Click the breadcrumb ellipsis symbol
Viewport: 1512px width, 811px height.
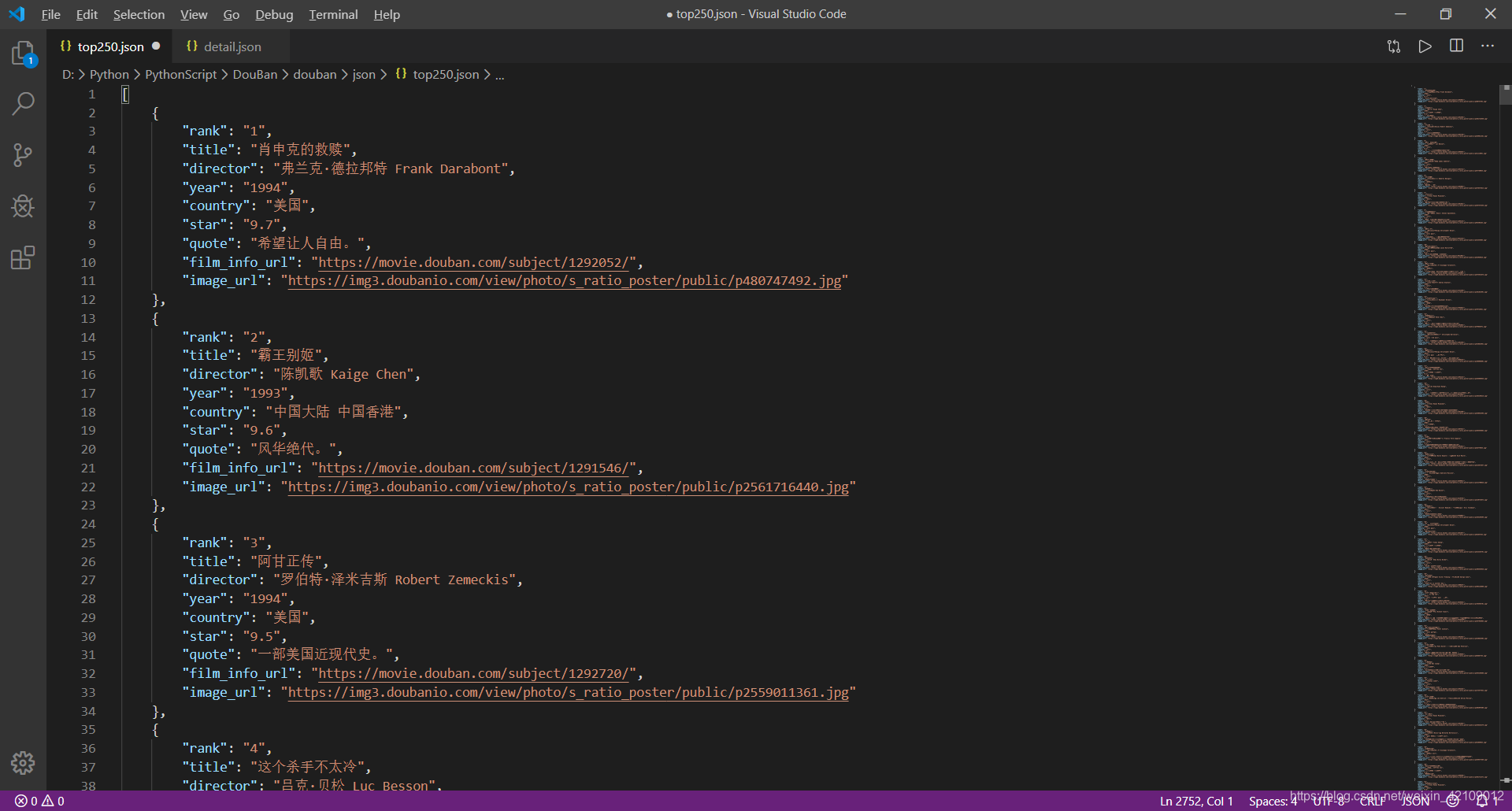pyautogui.click(x=500, y=75)
